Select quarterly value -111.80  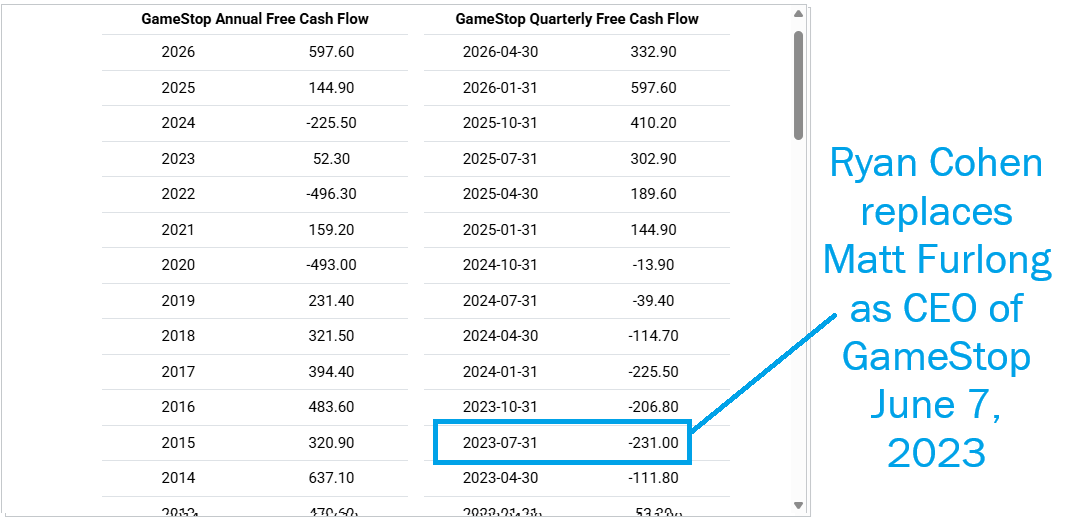653,478
